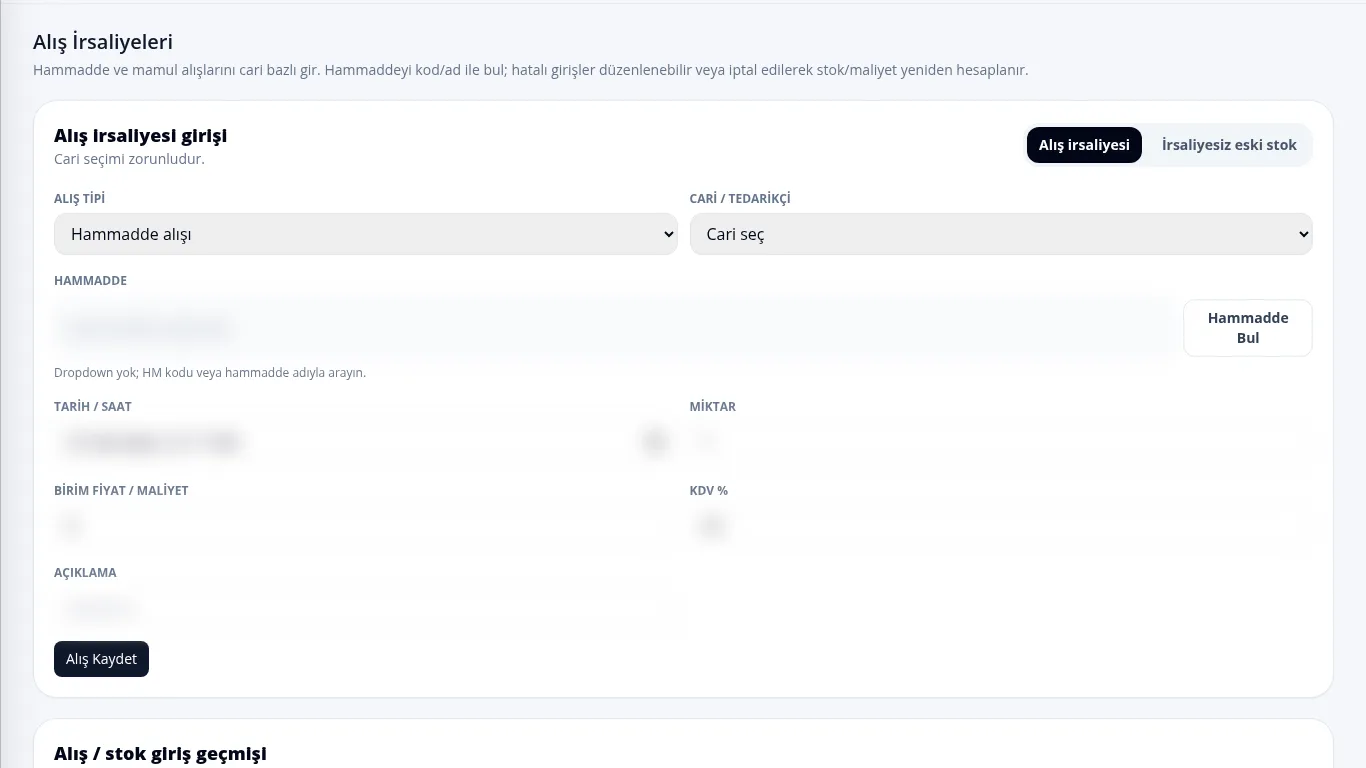Click the "Alış İrsaliyeleri" page heading
Image resolution: width=1366 pixels, height=768 pixels.
tap(103, 42)
